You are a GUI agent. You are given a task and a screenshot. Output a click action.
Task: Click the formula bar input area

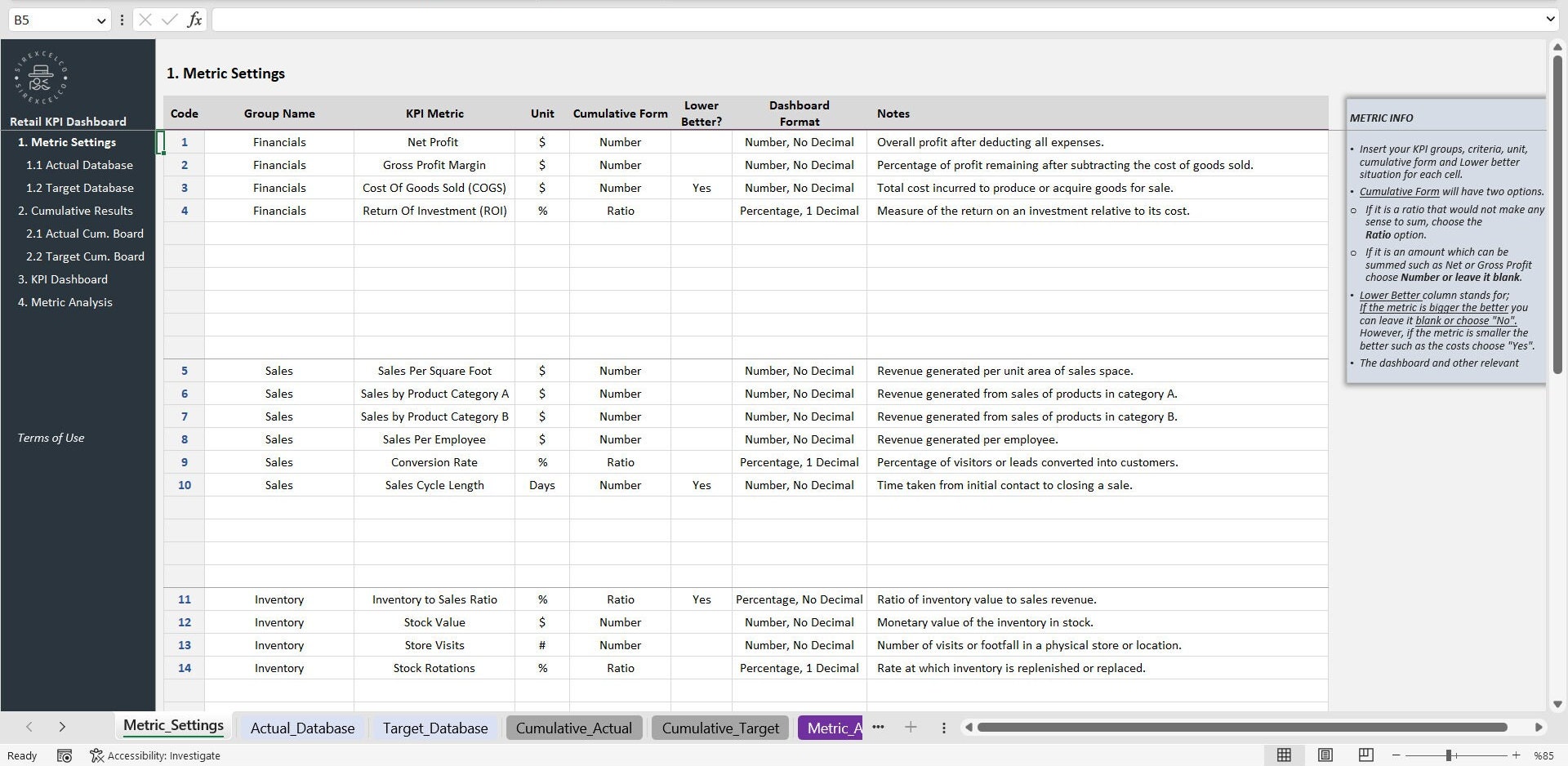[876, 20]
